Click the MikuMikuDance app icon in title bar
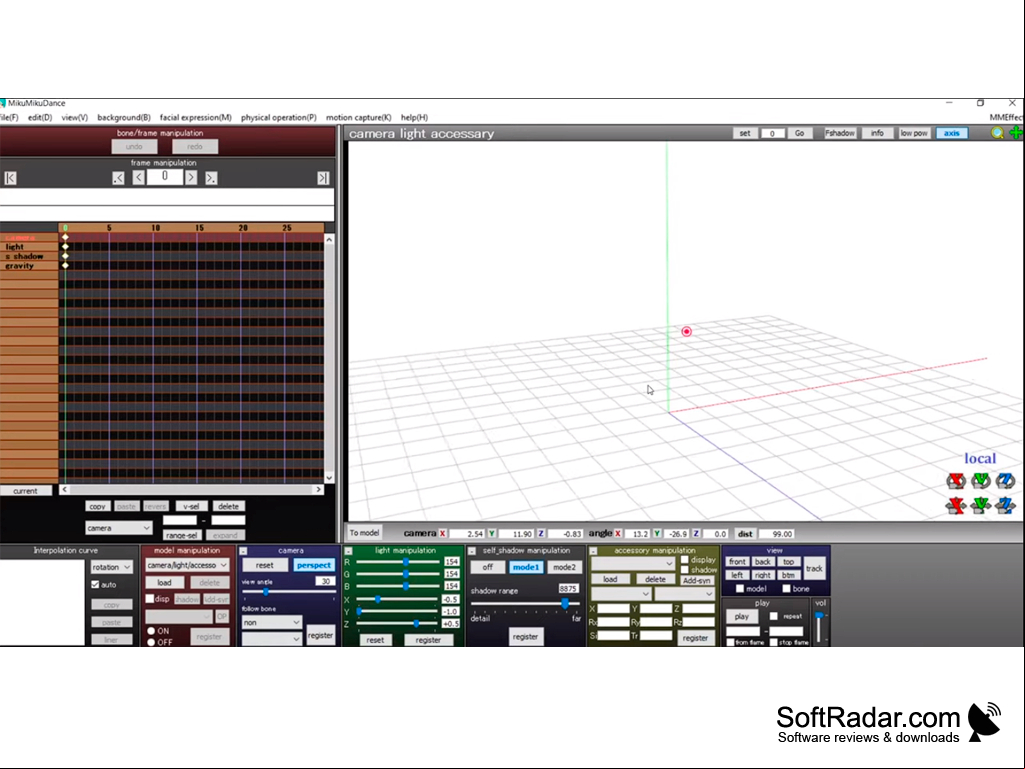The image size is (1025, 769). pos(3,103)
